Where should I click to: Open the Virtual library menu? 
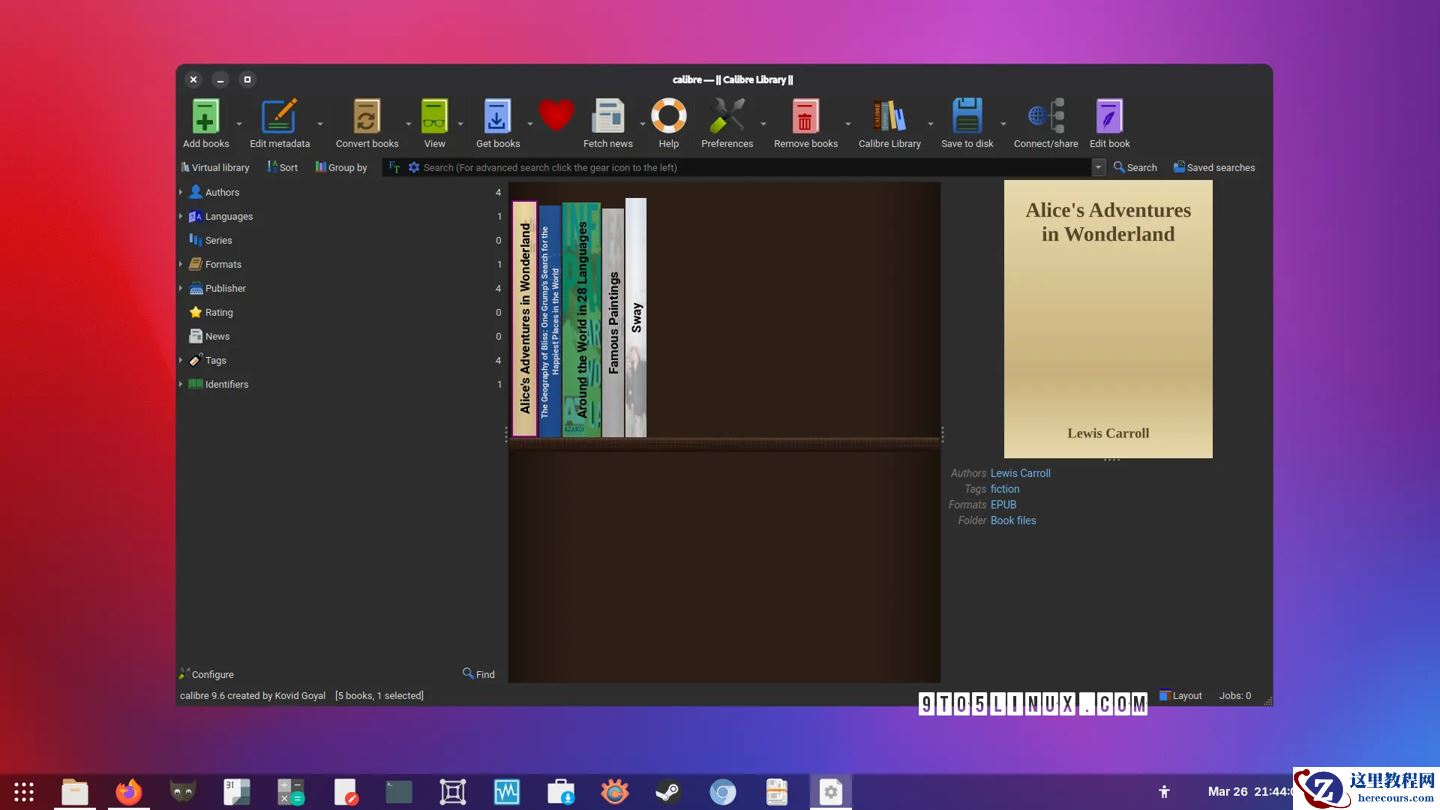[x=215, y=168]
